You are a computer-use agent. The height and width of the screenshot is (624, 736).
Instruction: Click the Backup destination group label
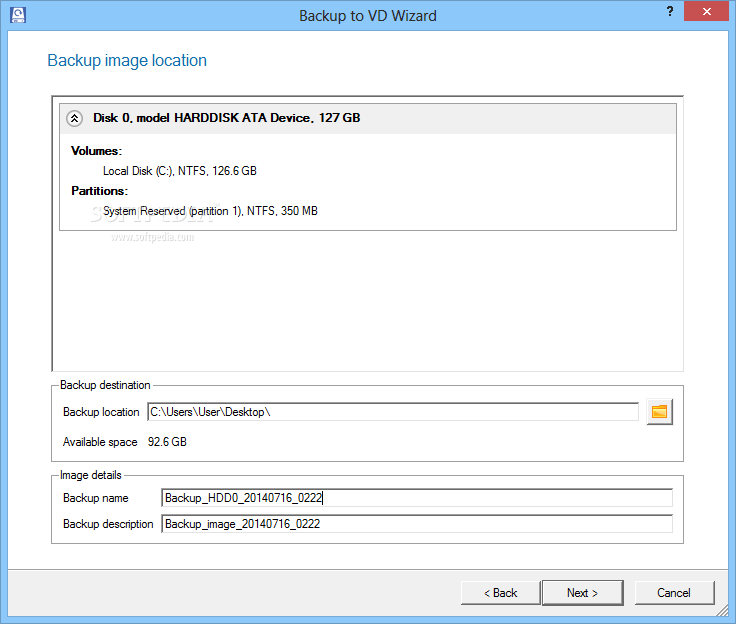105,385
